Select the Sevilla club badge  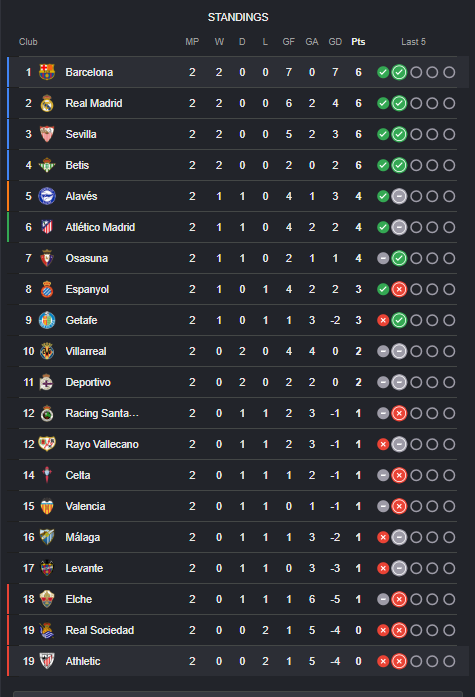[47, 134]
